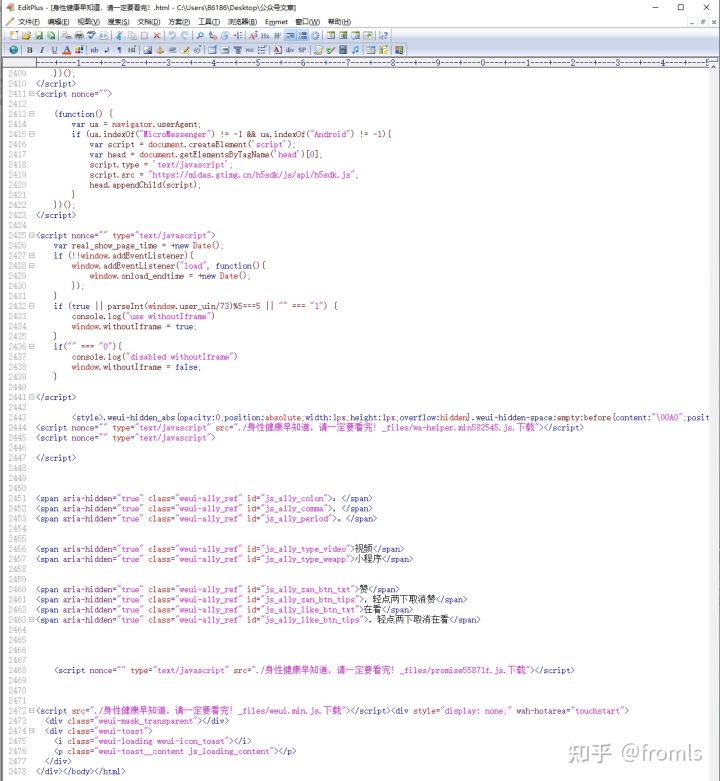Screen dimensions: 720x781
Task: Click the Paste clipboard icon
Action: pos(144,35)
